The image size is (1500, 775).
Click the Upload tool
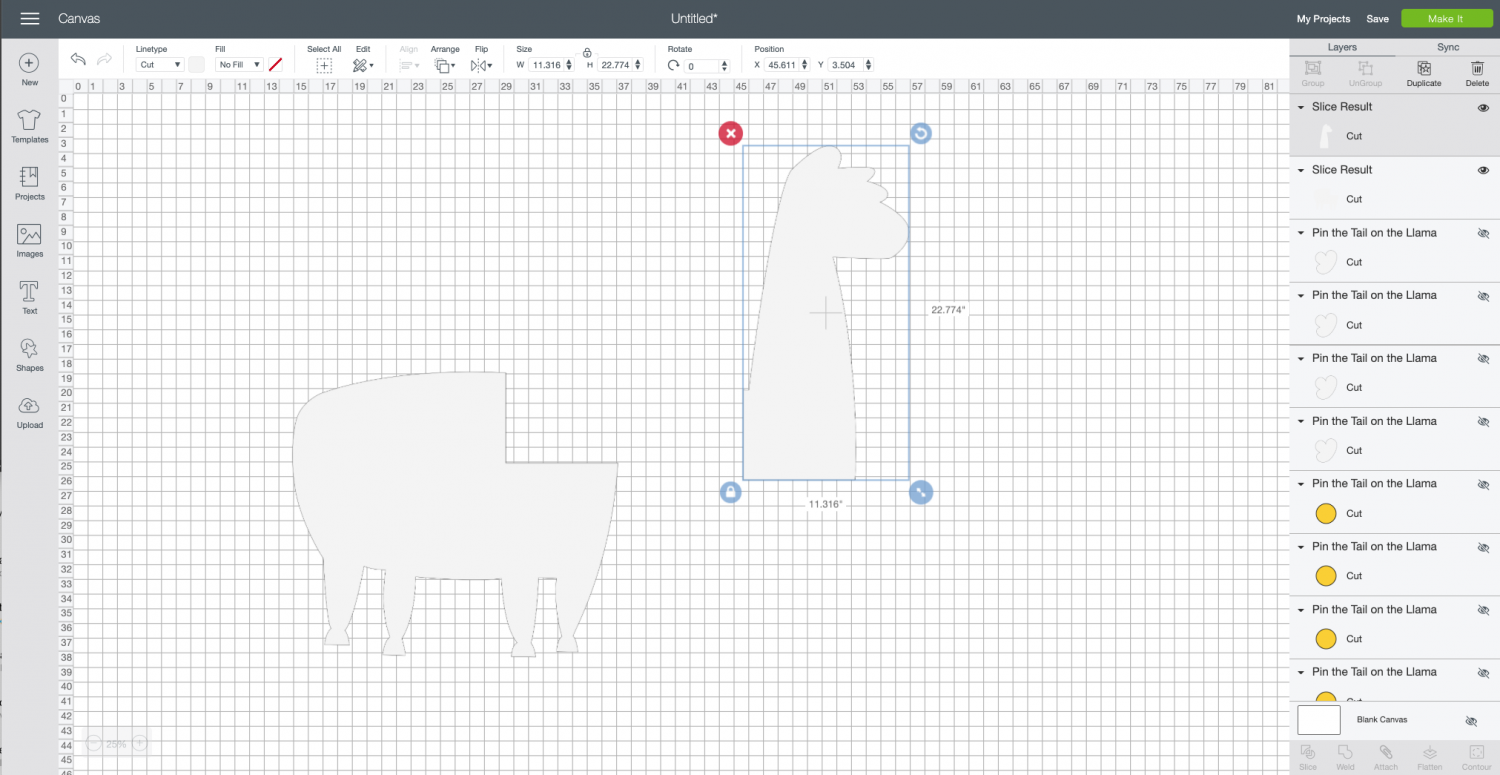coord(29,411)
